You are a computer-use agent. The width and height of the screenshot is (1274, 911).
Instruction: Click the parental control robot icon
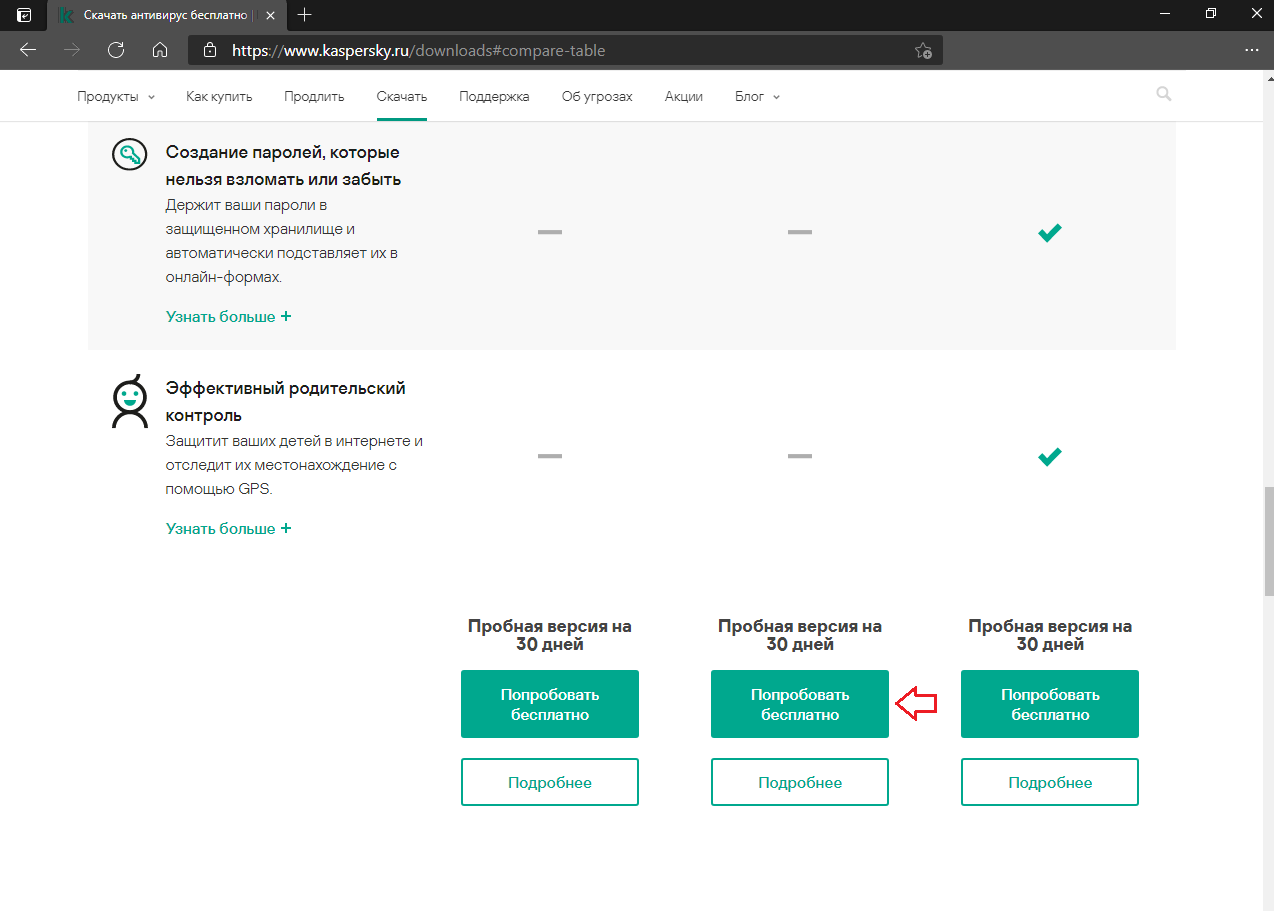(129, 402)
